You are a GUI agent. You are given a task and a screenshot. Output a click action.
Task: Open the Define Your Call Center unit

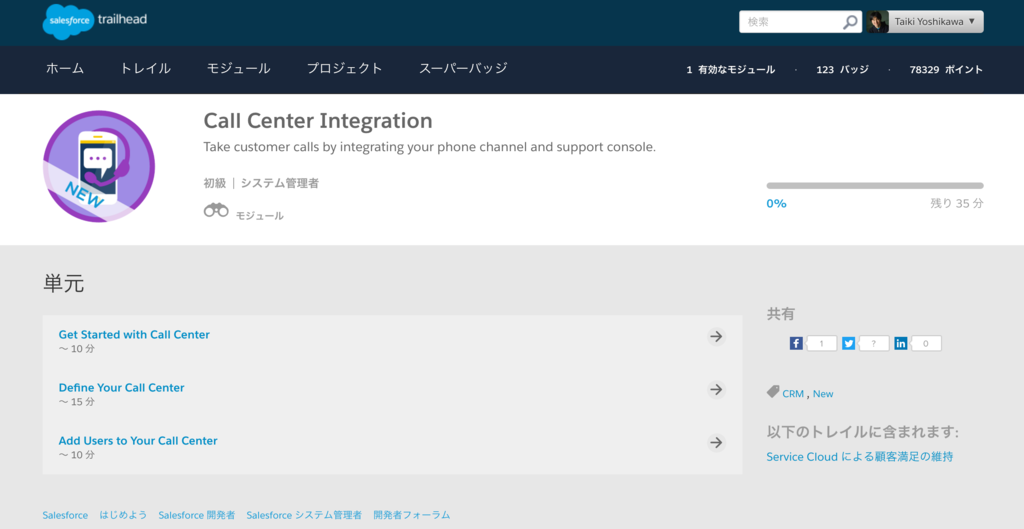[121, 387]
